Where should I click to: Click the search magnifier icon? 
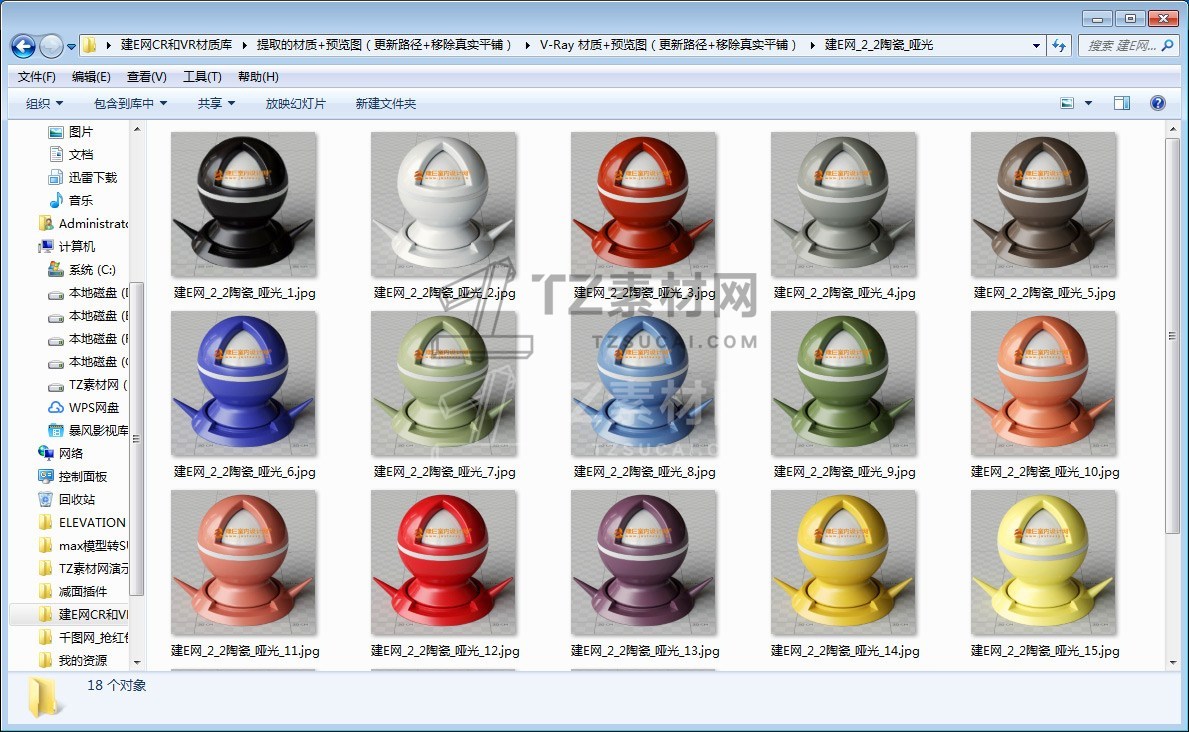(x=1167, y=46)
